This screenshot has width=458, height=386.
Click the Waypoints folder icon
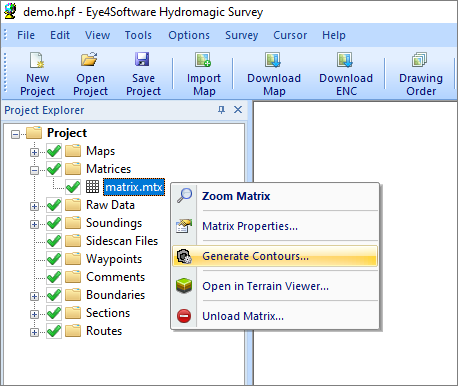73,259
